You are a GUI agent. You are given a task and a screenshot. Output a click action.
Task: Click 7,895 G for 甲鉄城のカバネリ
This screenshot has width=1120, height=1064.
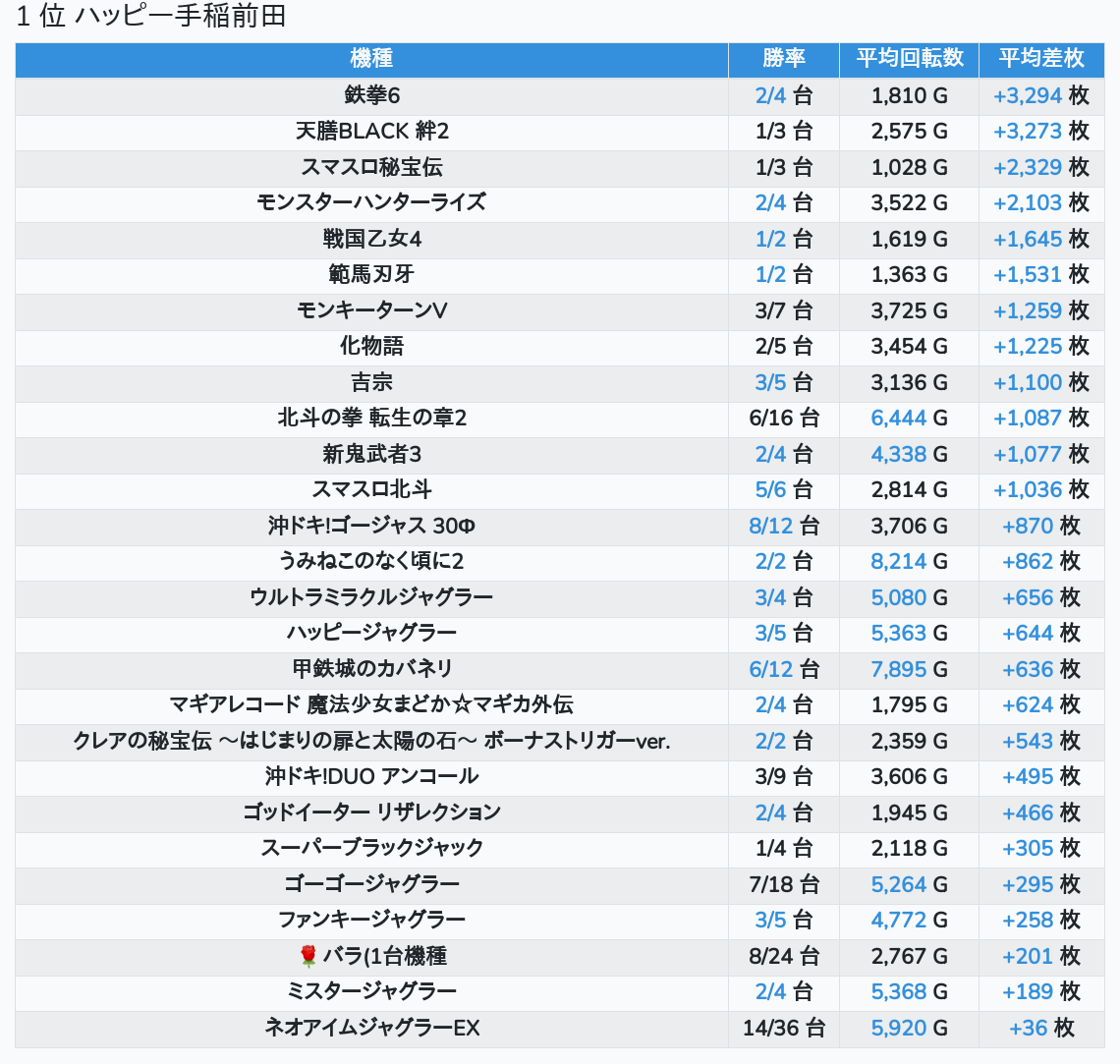pos(898,669)
